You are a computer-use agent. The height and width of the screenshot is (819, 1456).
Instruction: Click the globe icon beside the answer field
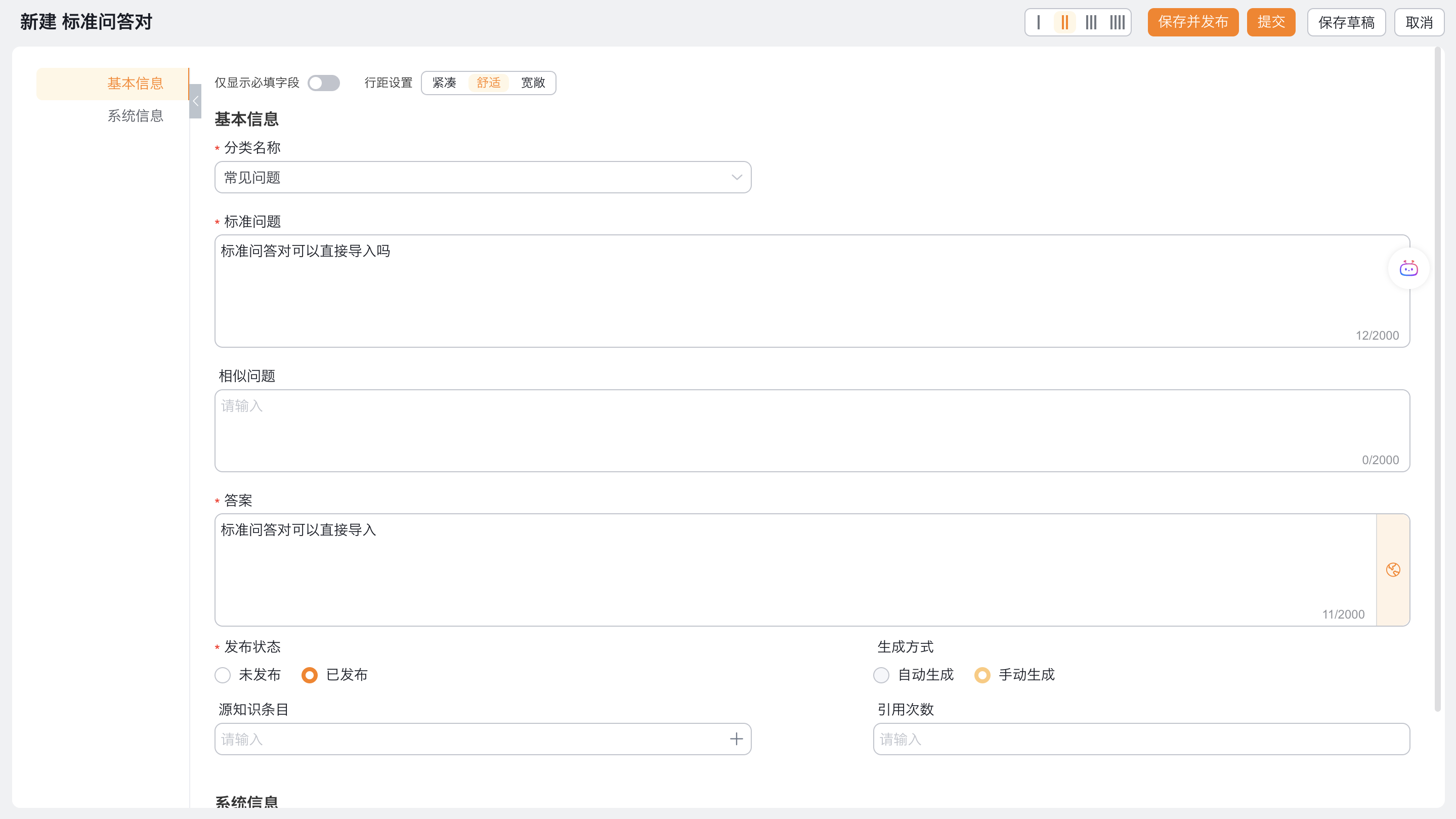pyautogui.click(x=1393, y=569)
